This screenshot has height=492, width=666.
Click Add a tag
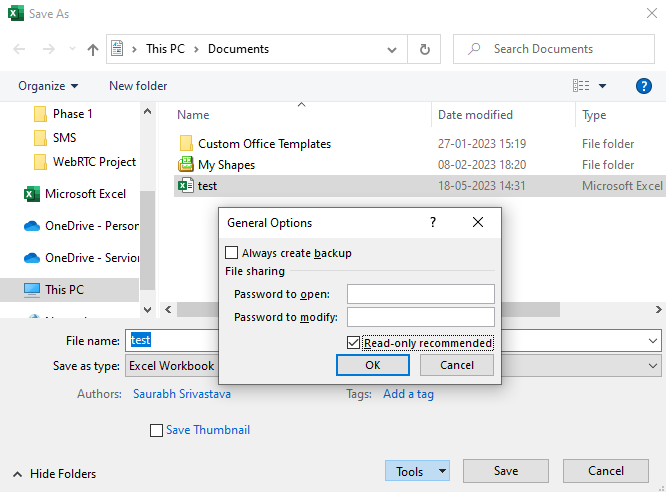coord(408,394)
